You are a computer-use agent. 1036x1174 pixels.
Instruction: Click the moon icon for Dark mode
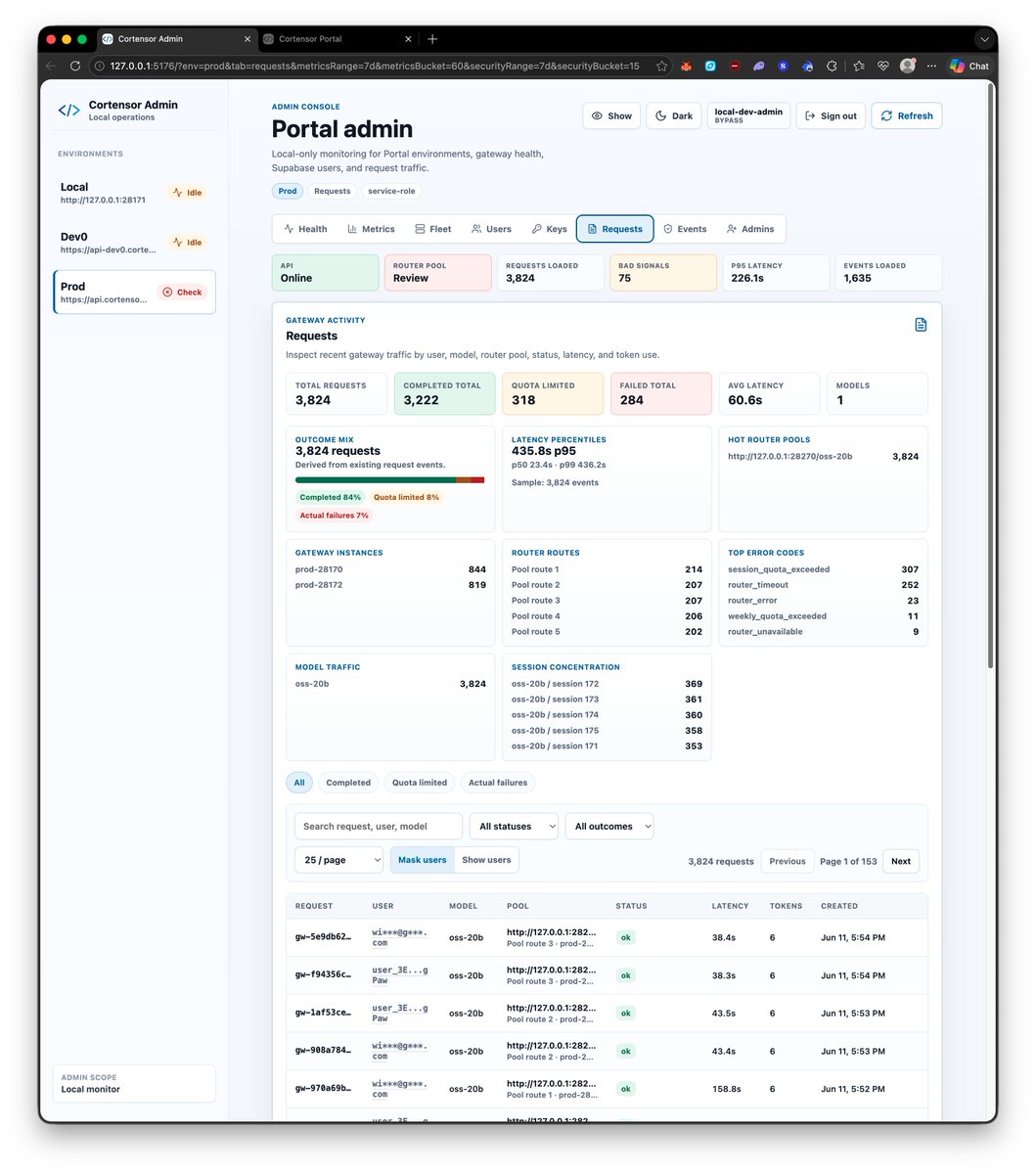pyautogui.click(x=661, y=115)
